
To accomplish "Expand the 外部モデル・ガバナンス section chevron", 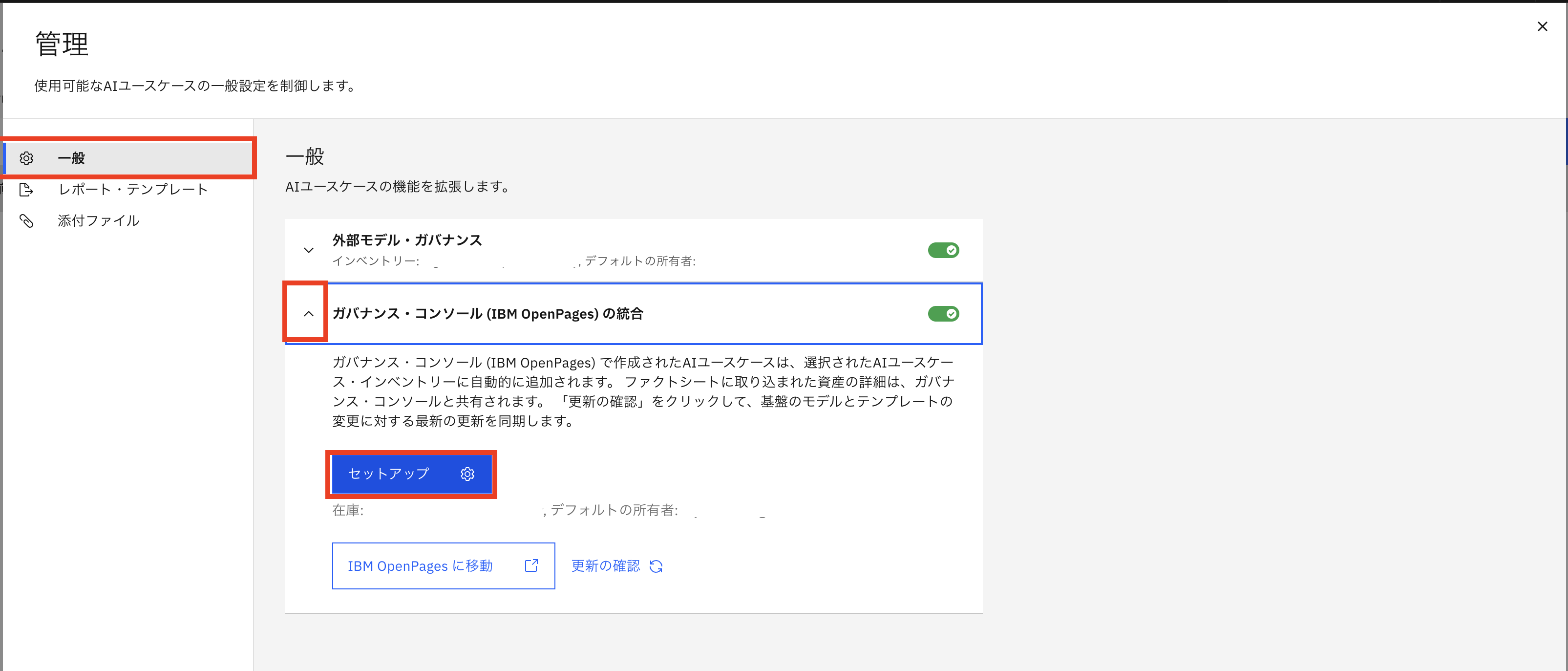I will point(309,250).
